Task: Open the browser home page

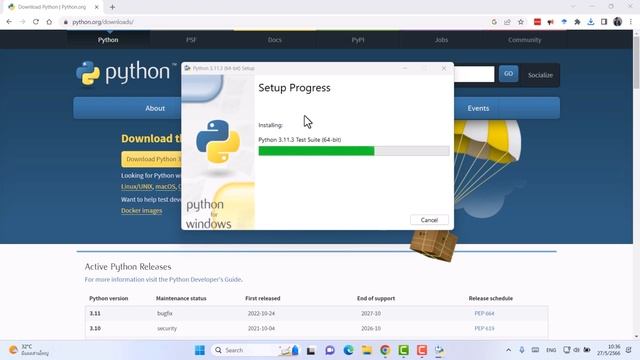Action: click(x=49, y=22)
